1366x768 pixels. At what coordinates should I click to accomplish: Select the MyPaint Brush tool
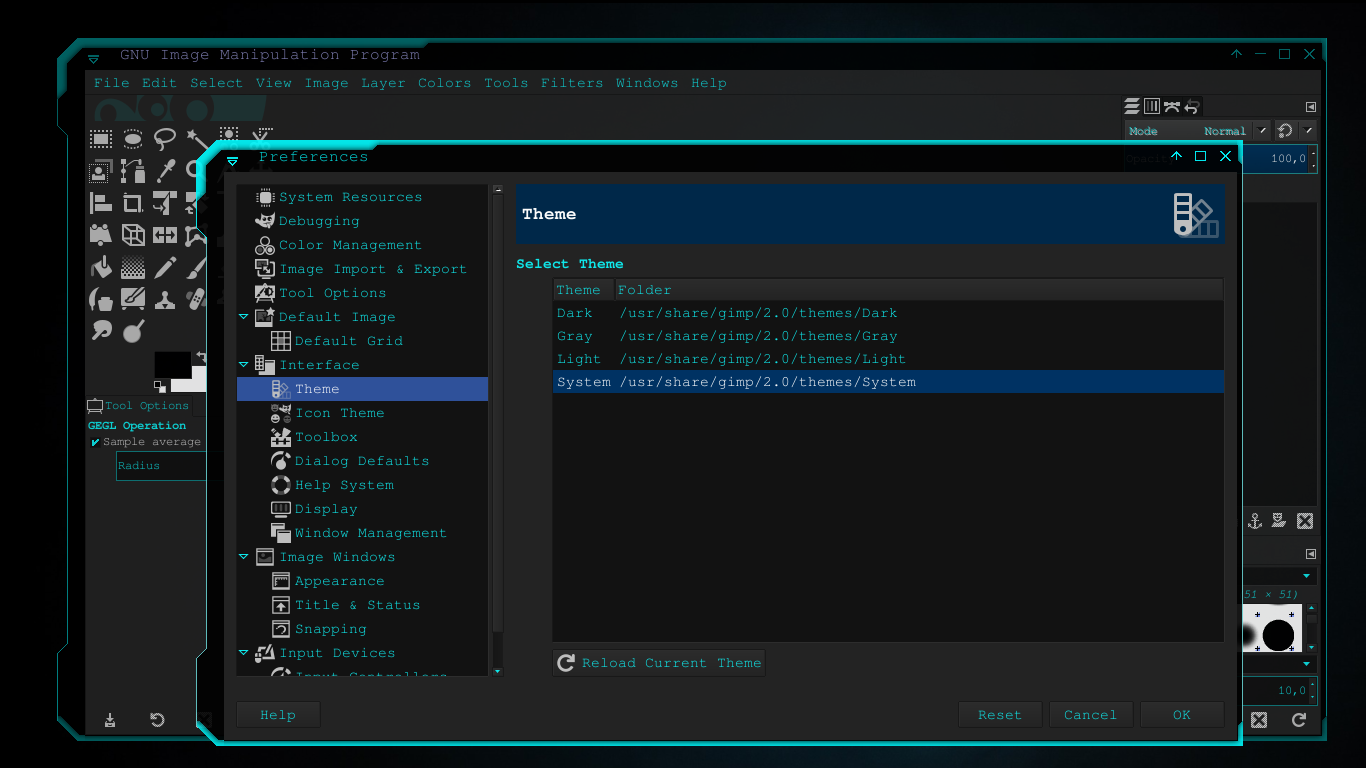(133, 299)
